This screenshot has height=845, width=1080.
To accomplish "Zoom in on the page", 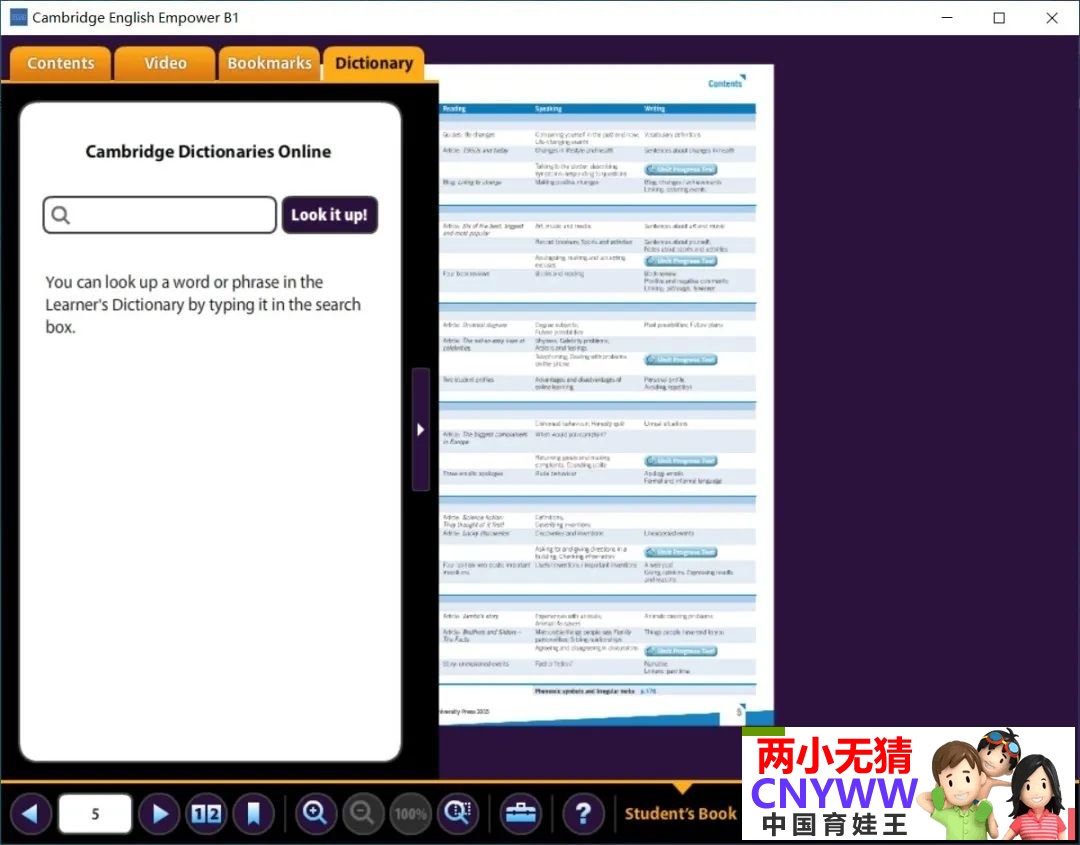I will (316, 814).
